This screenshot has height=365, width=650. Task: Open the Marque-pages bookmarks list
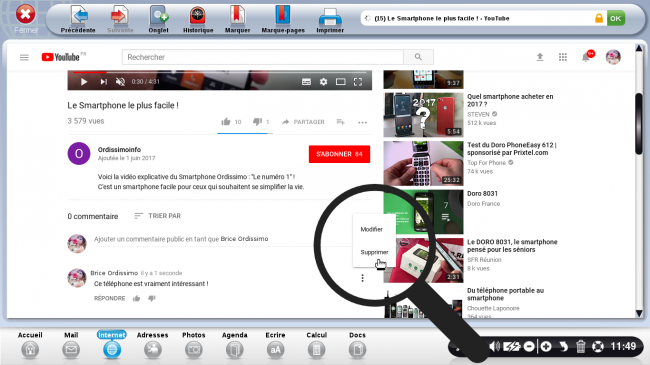283,19
